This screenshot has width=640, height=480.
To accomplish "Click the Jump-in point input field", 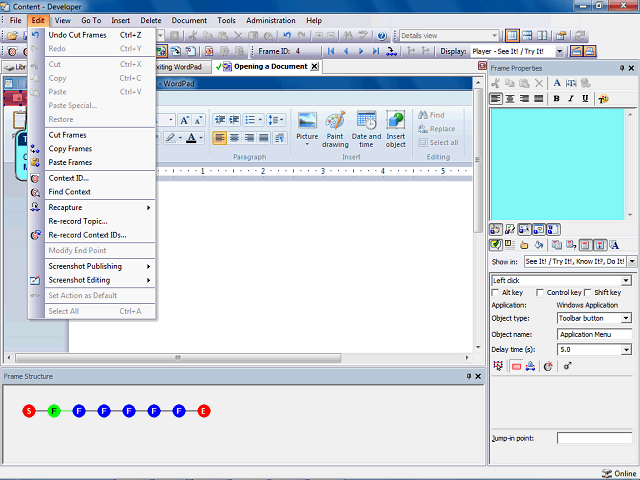I will pos(594,438).
